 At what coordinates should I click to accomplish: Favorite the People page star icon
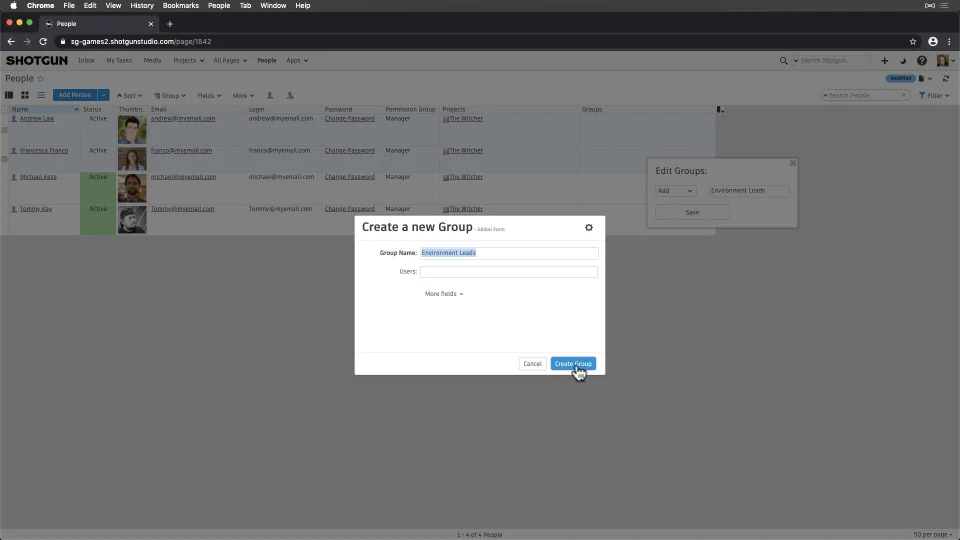tap(40, 78)
